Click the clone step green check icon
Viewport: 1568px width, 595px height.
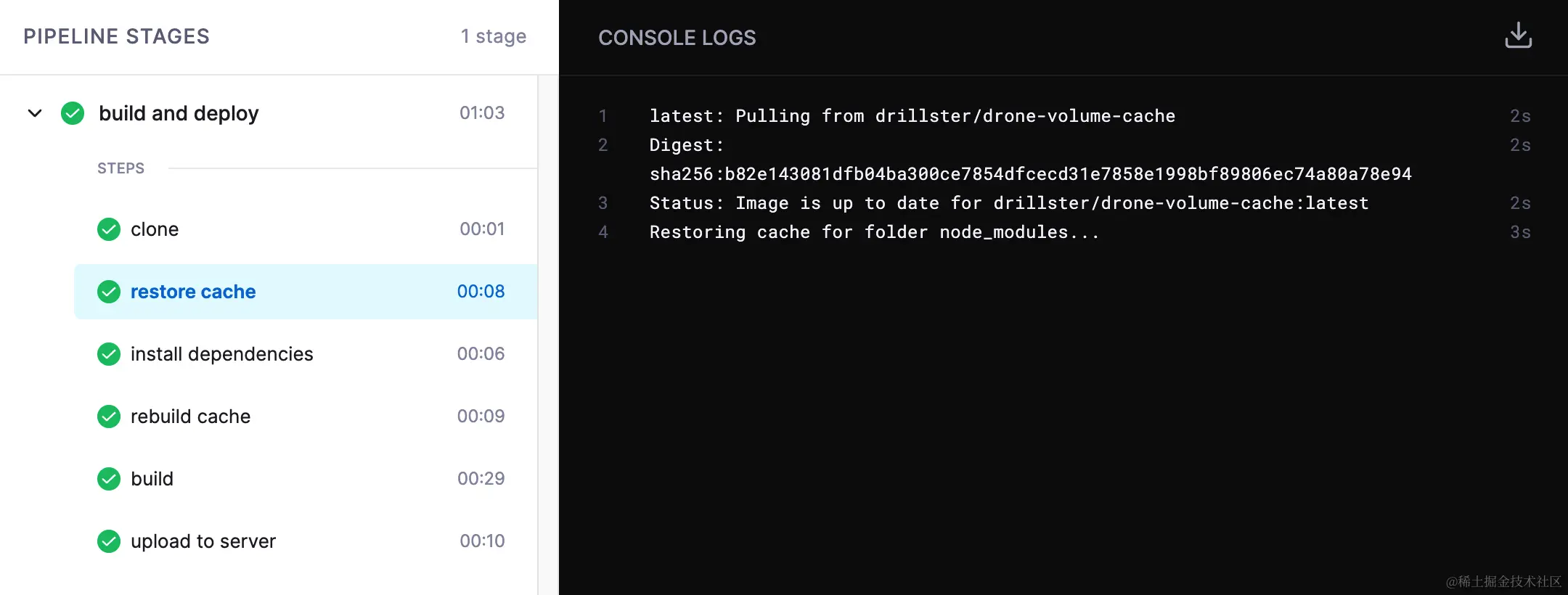[109, 229]
